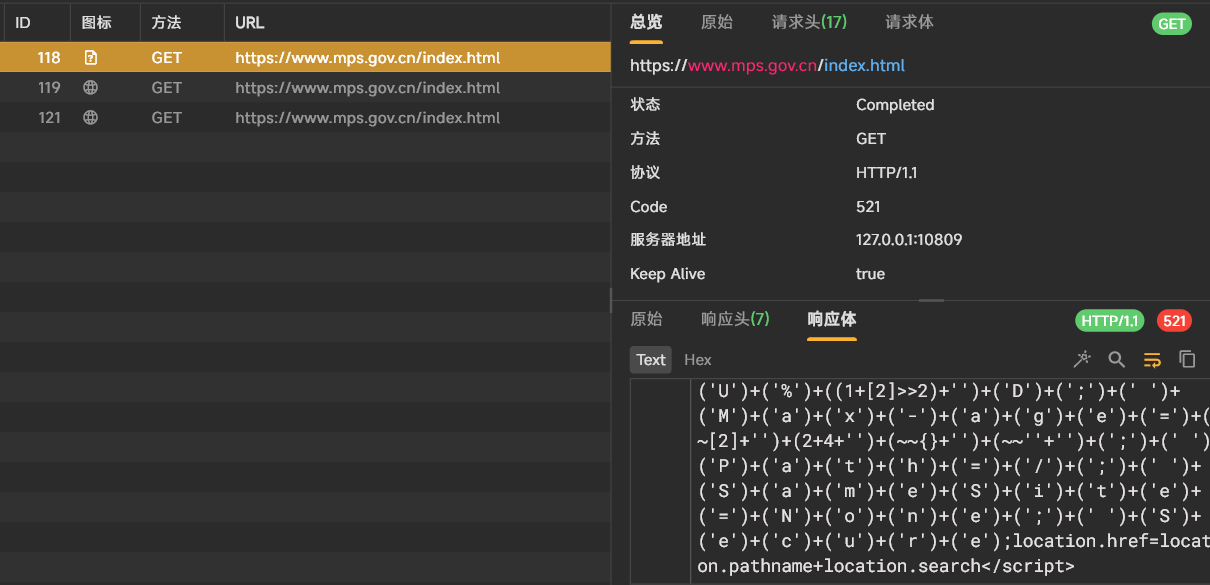Switch to Hex view mode

[x=698, y=360]
